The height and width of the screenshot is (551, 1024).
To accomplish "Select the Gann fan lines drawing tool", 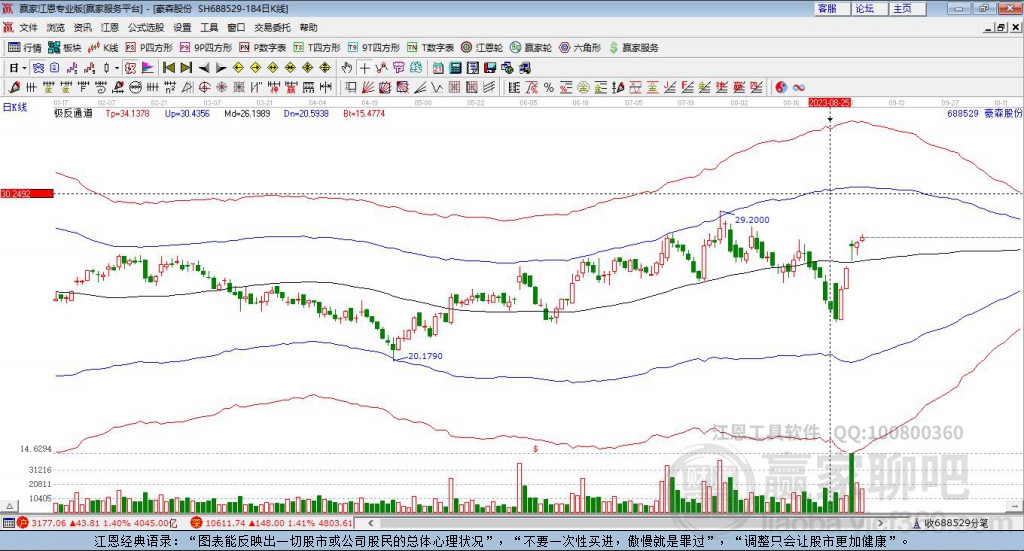I will pyautogui.click(x=368, y=87).
